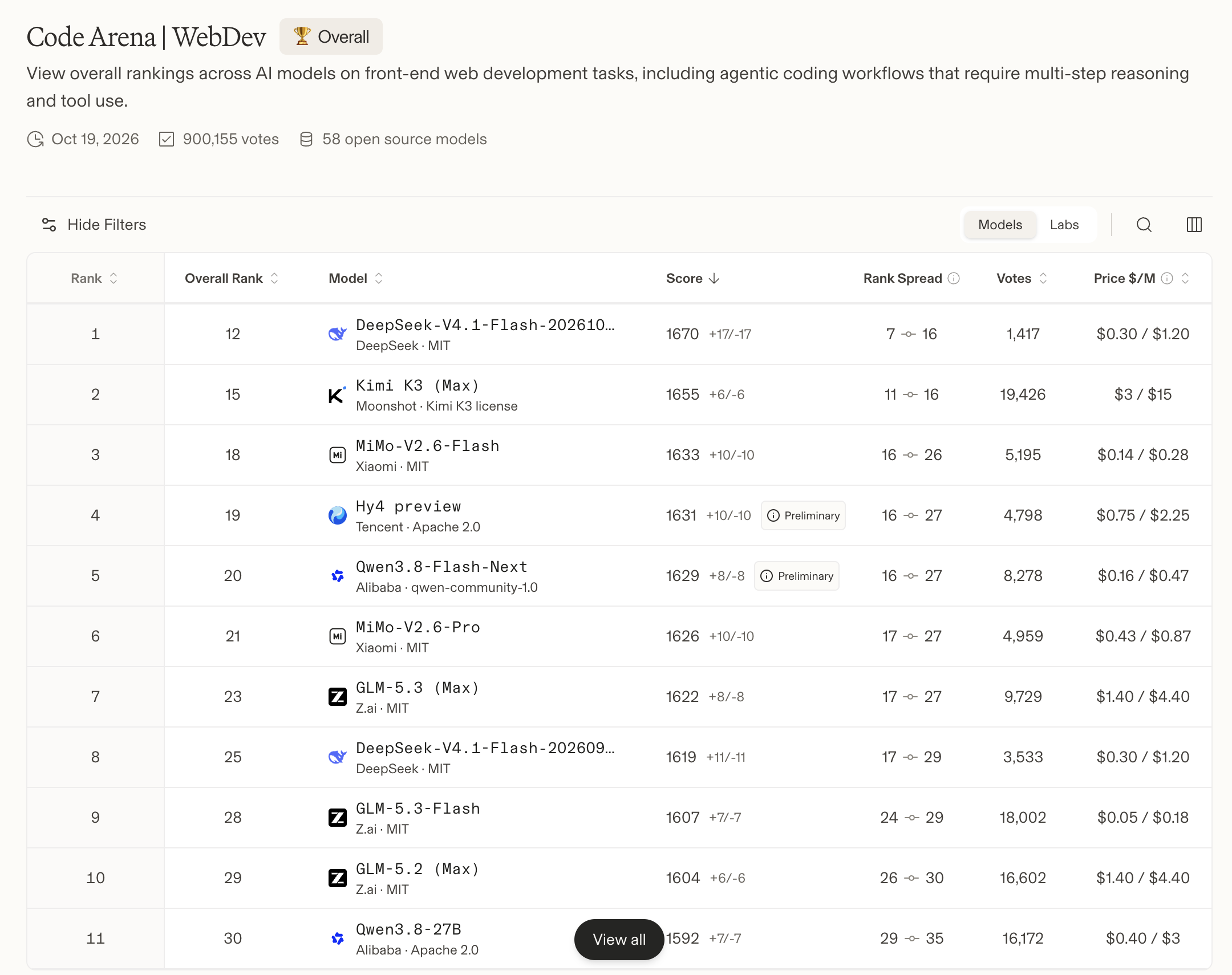This screenshot has height=975, width=1232.
Task: Open the column layout icon
Action: [1194, 225]
